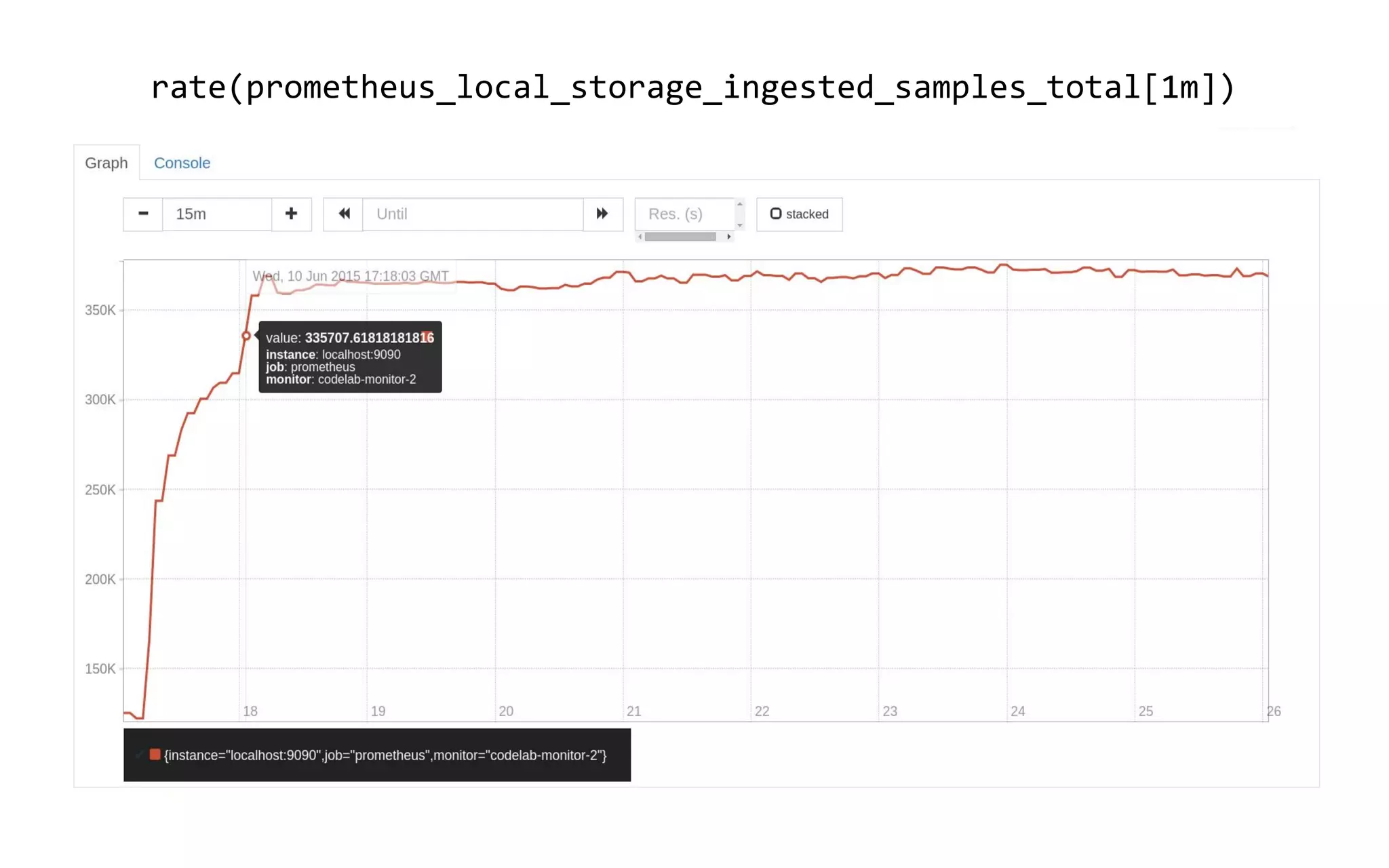Focus the Until date input field
This screenshot has width=1389, height=868.
(473, 214)
